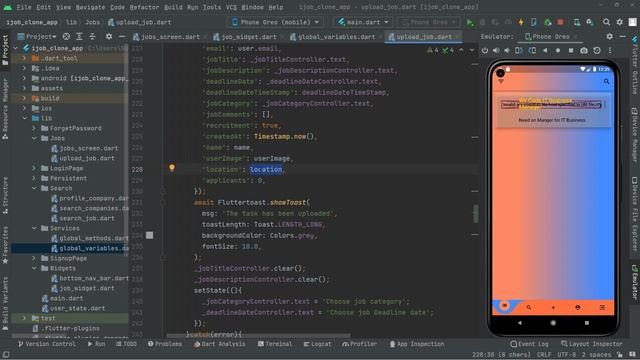Click emulator toolbar Overview square icon
The width and height of the screenshot is (640, 360).
(x=571, y=50)
